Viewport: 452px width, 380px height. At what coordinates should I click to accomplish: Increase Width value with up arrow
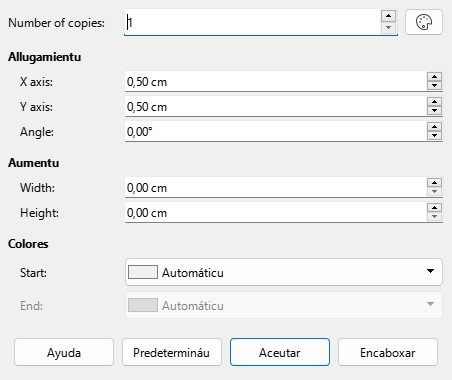434,183
